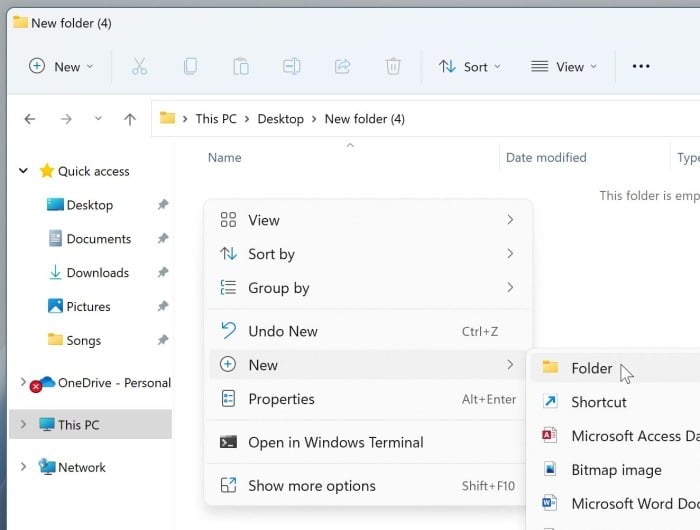Collapse the Quick access tree node
The image size is (700, 530).
tap(23, 171)
